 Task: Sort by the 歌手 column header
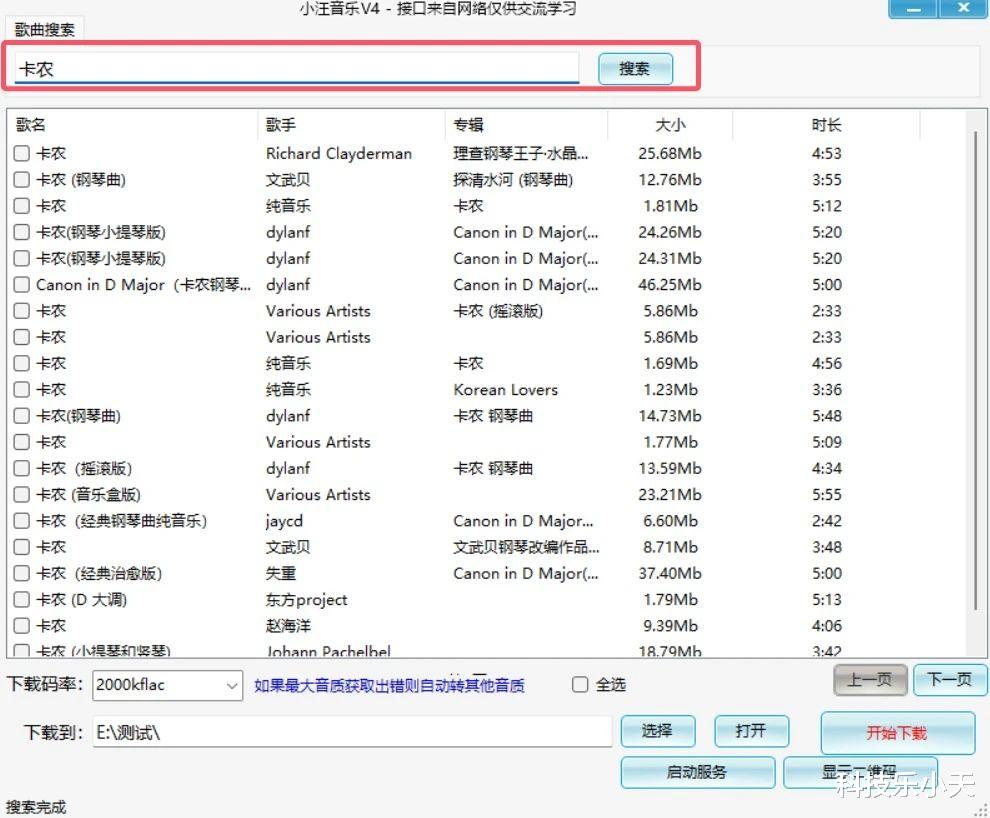(352, 124)
